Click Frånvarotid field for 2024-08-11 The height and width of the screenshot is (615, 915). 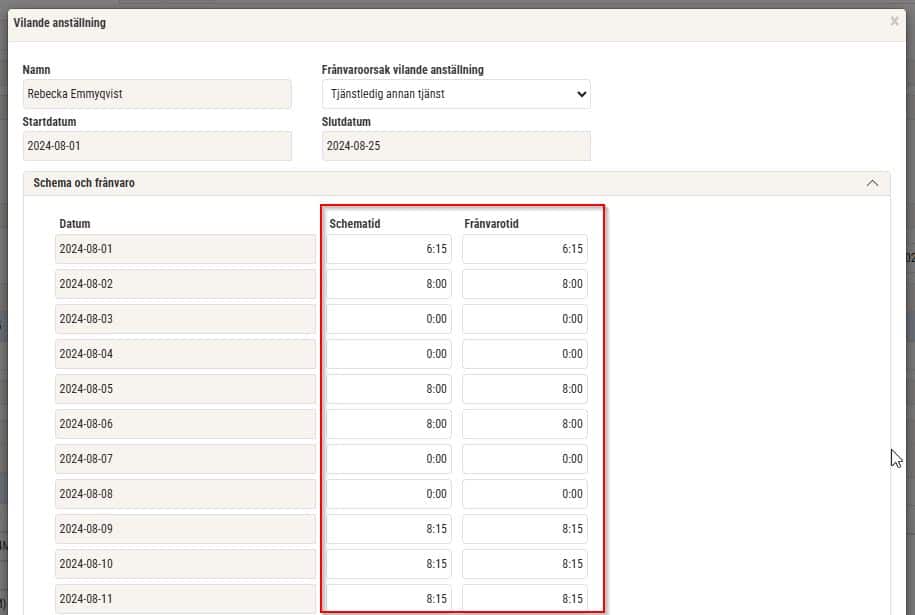525,598
